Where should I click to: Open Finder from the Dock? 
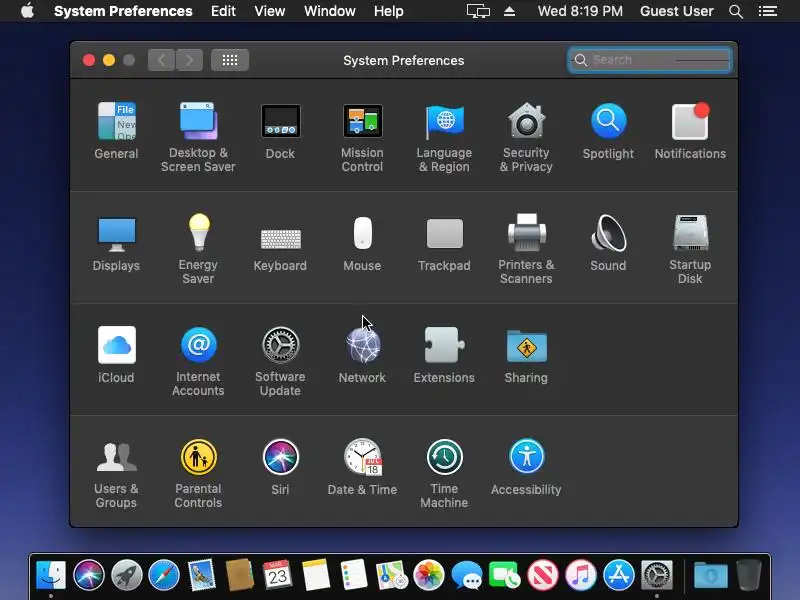[51, 575]
